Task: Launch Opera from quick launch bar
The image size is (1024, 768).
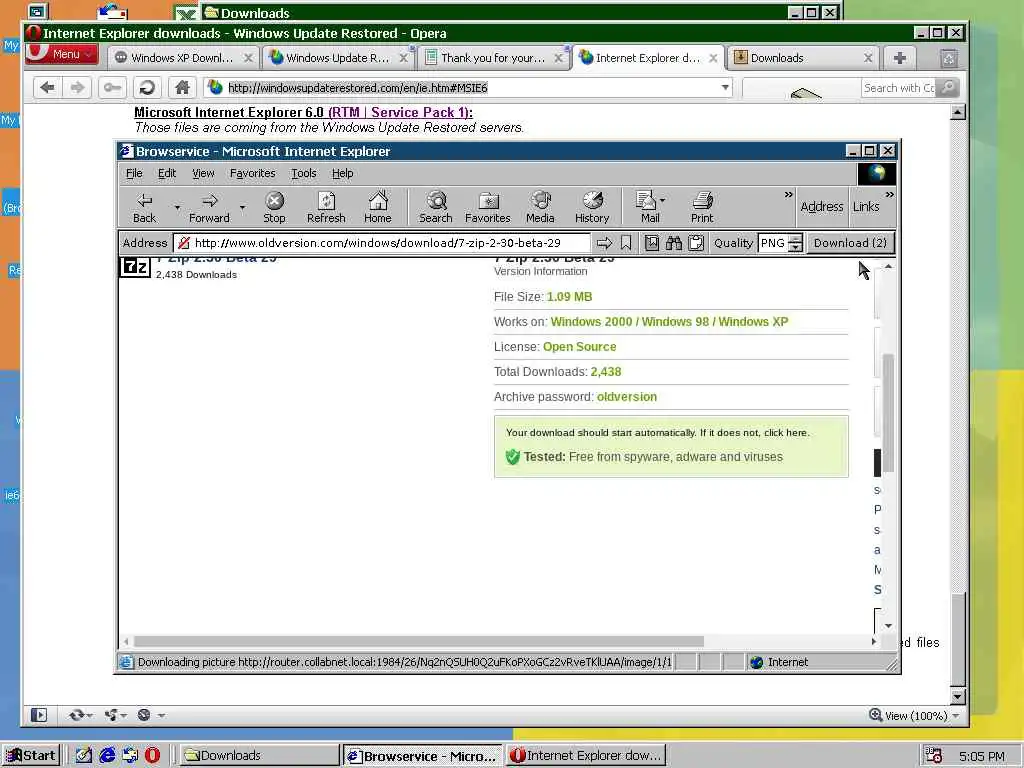Action: click(x=152, y=756)
